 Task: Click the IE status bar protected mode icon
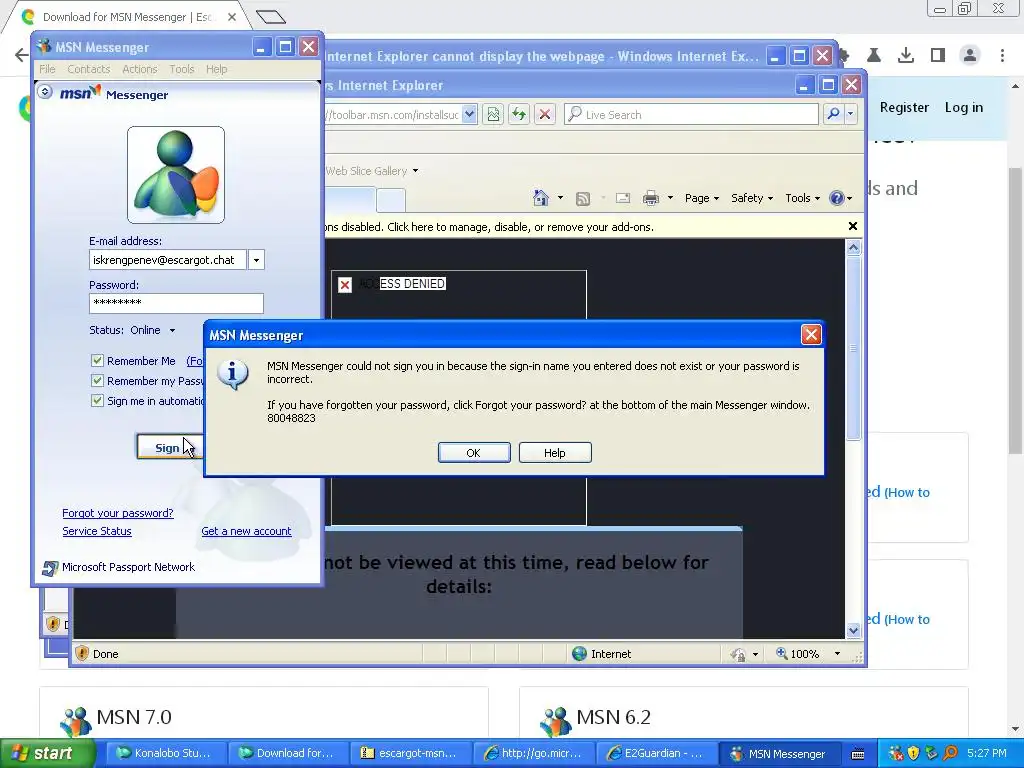(738, 654)
